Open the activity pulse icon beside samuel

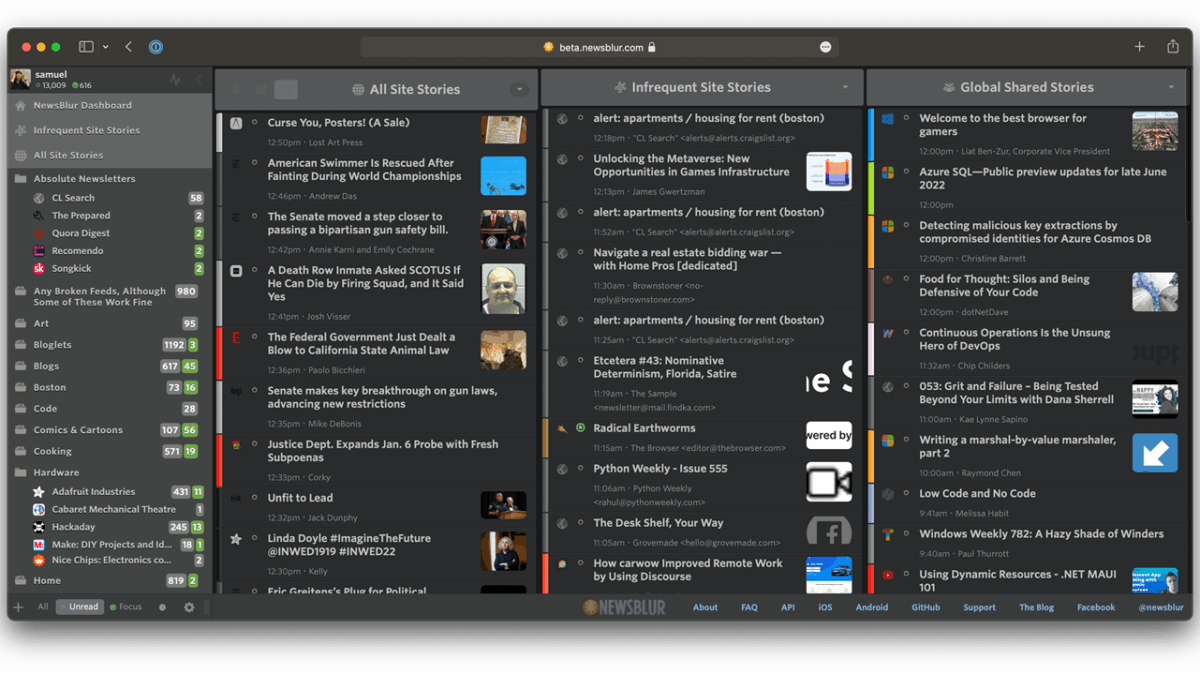coord(176,80)
